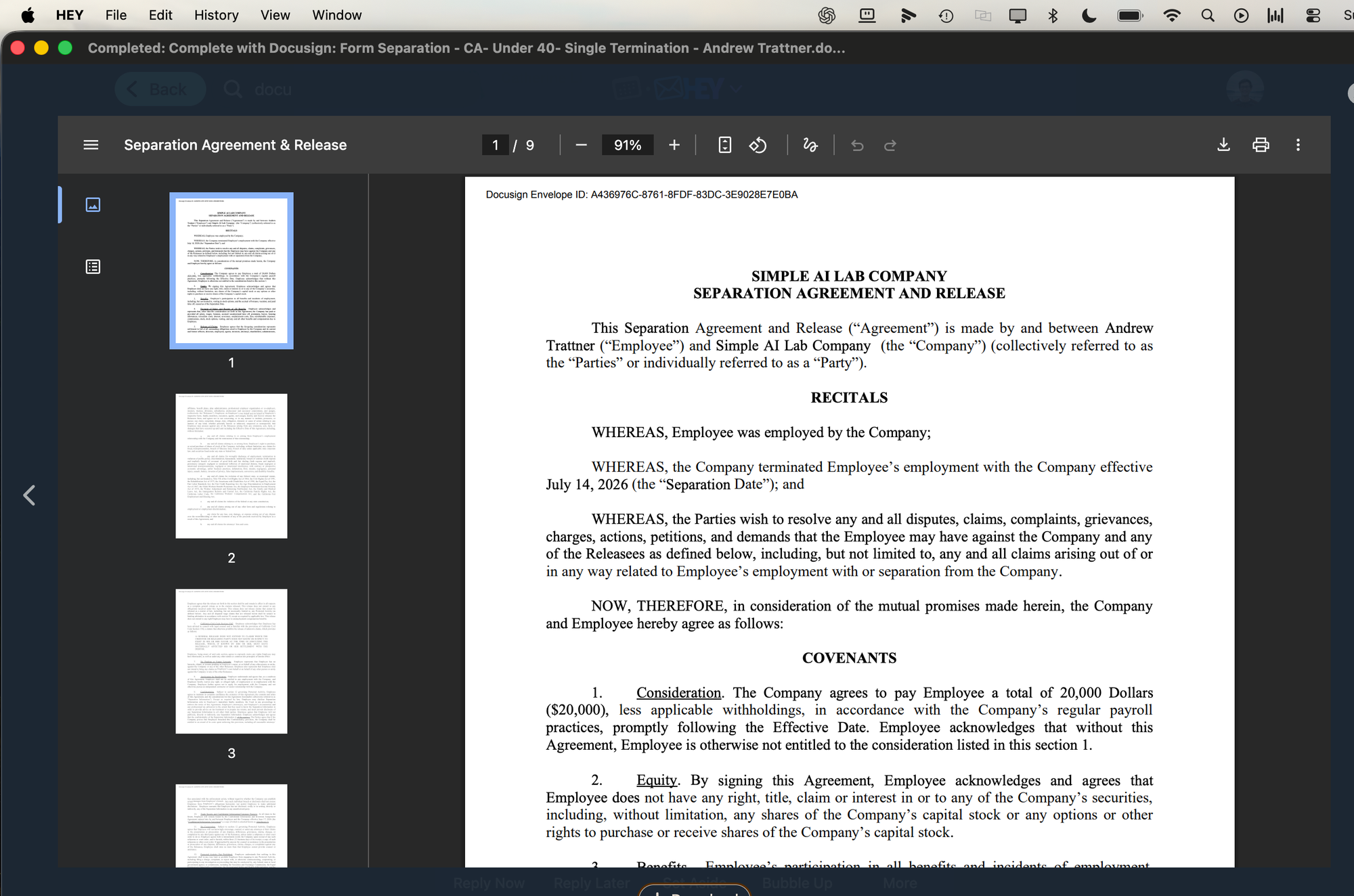Zoom in on the PDF document
The image size is (1354, 896).
(x=674, y=145)
